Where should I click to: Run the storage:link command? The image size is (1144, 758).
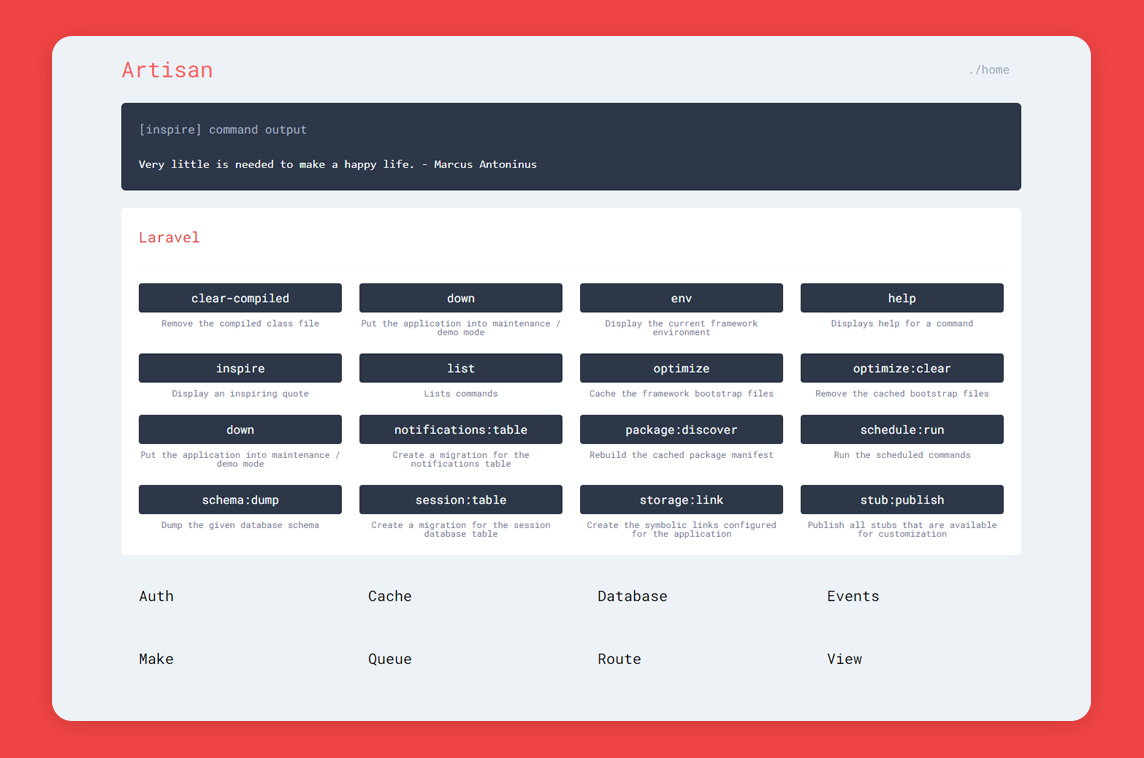[681, 499]
